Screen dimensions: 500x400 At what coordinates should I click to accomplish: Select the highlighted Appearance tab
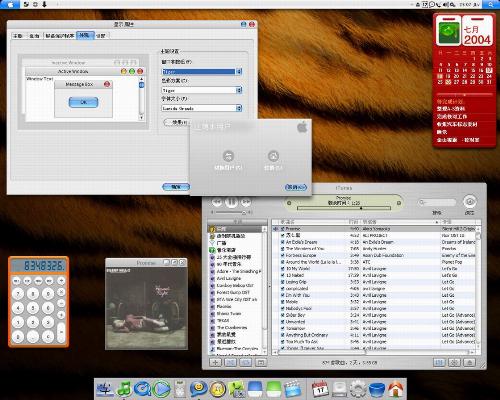(x=85, y=35)
